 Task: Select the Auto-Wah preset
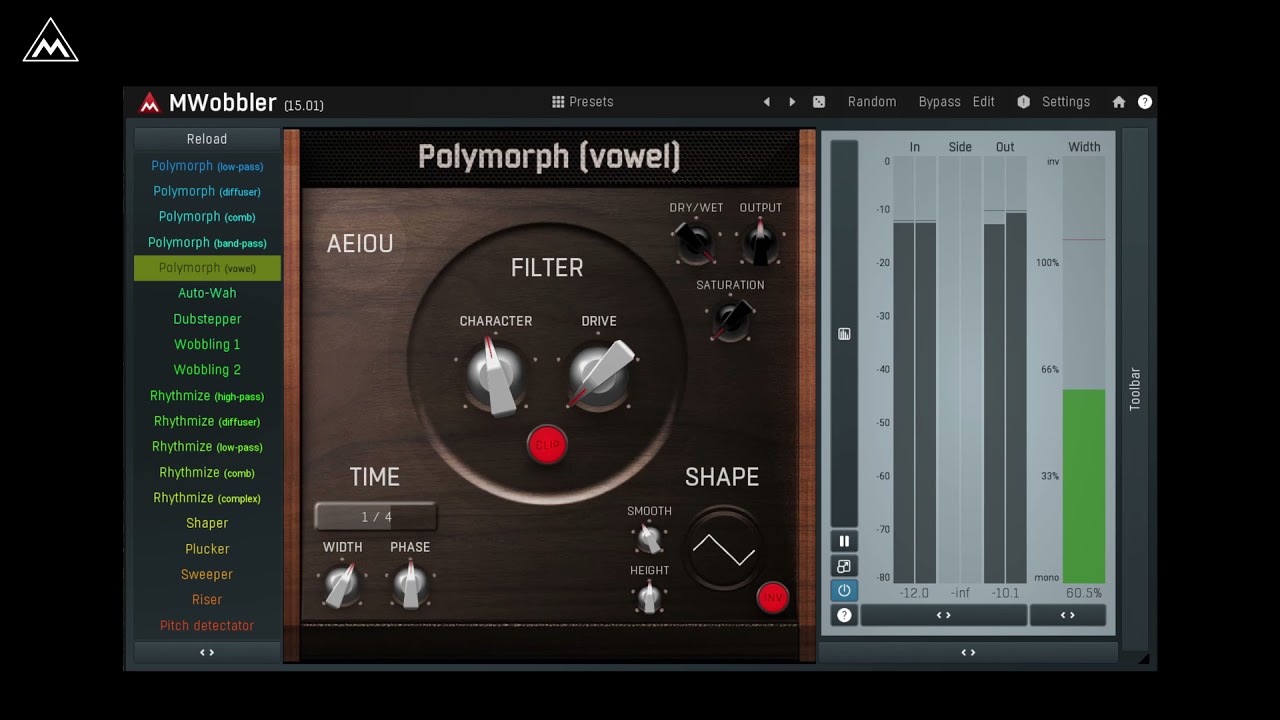207,293
